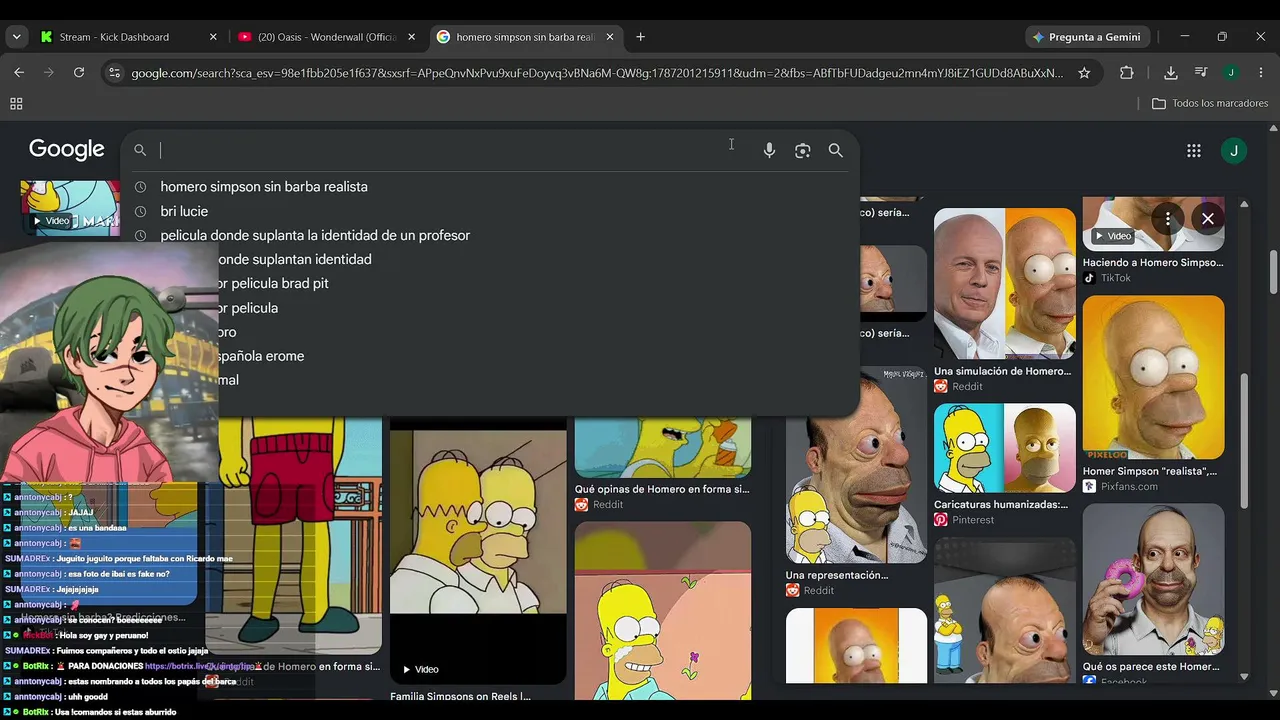
Task: Open the media controls icon in toolbar
Action: pyautogui.click(x=1202, y=72)
